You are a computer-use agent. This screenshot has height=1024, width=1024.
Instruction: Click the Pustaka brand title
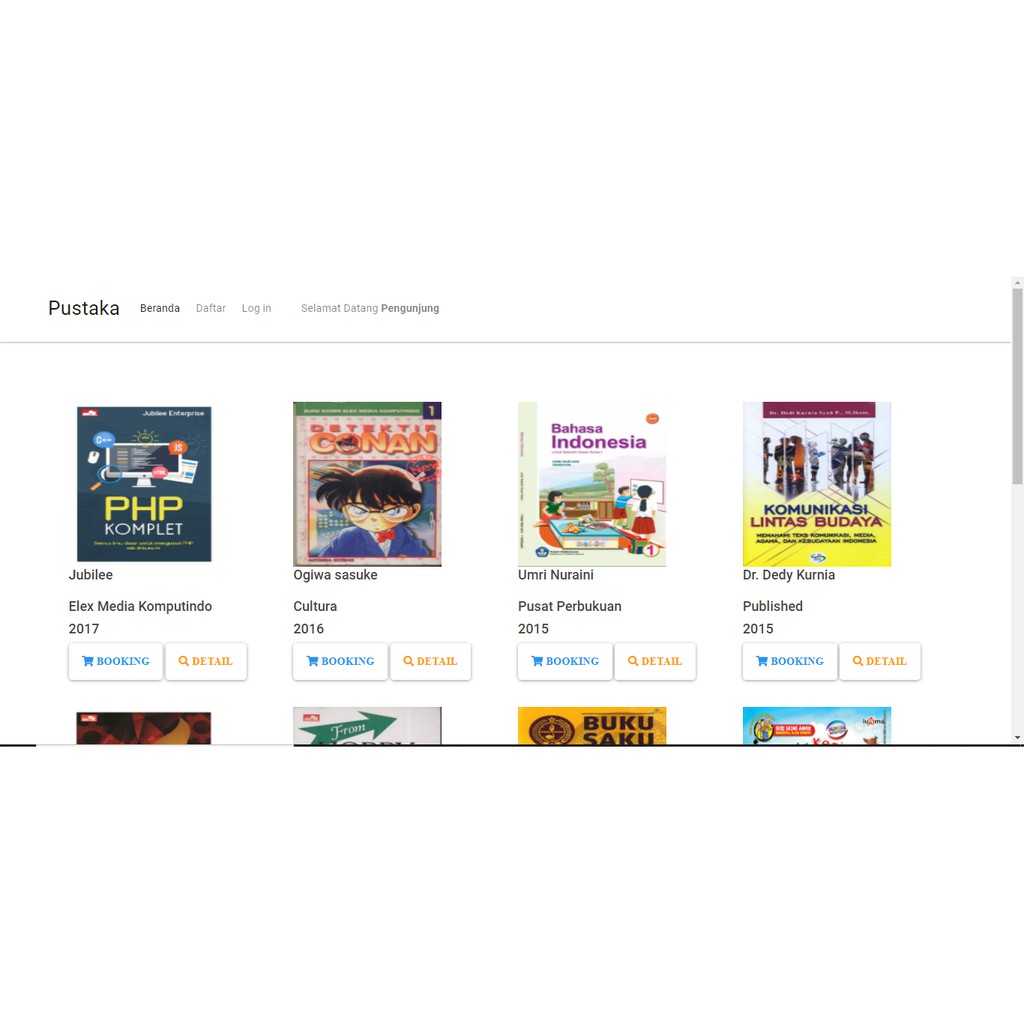tap(84, 308)
